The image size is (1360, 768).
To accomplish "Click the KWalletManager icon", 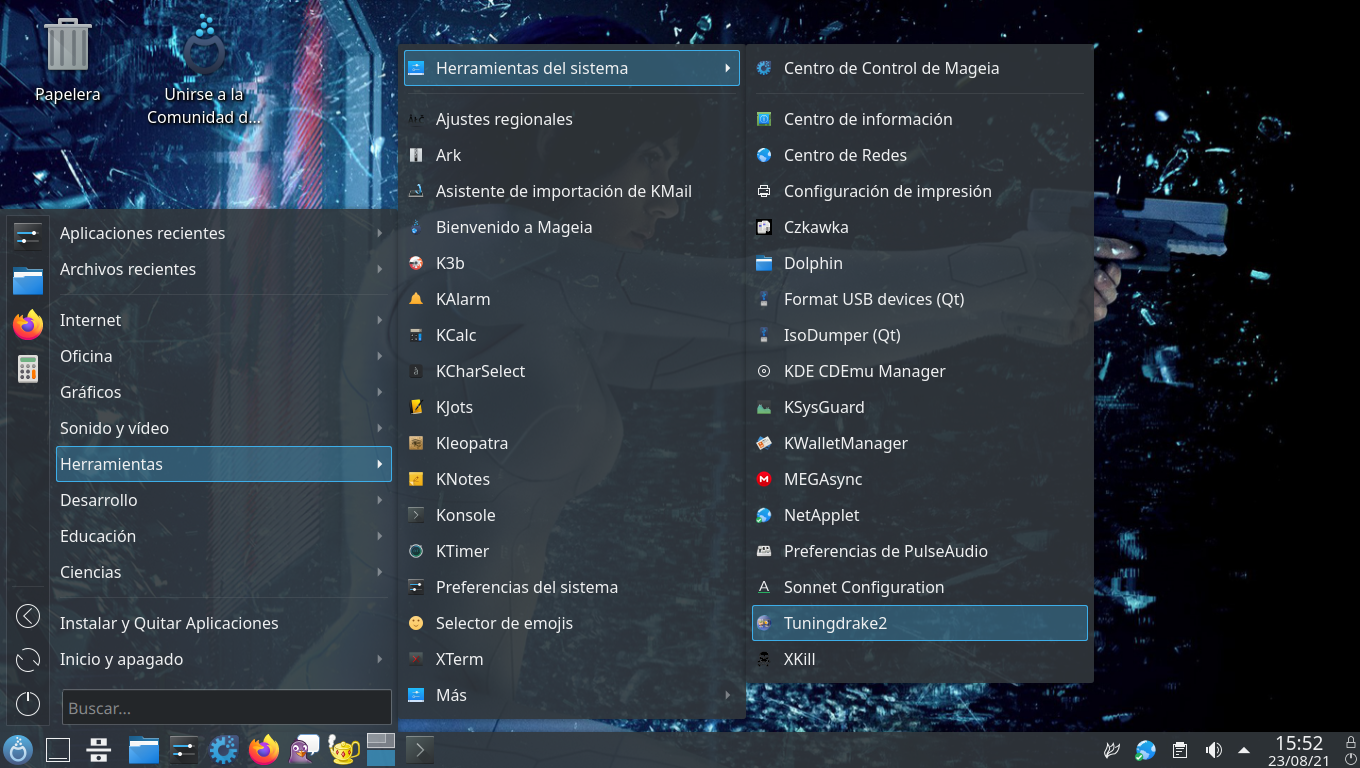I will (x=764, y=443).
